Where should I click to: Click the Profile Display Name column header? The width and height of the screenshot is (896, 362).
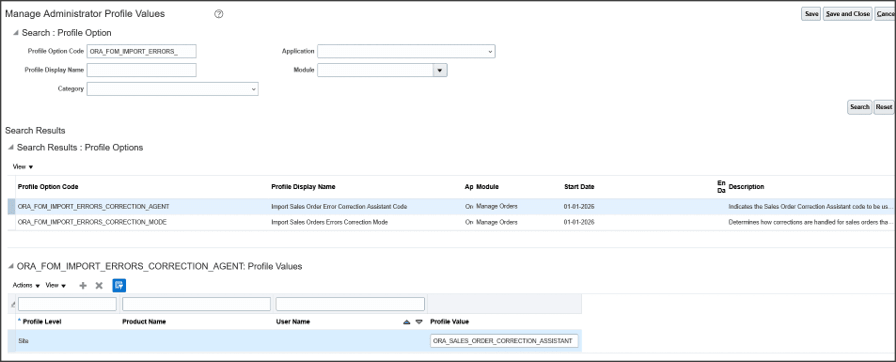click(303, 187)
